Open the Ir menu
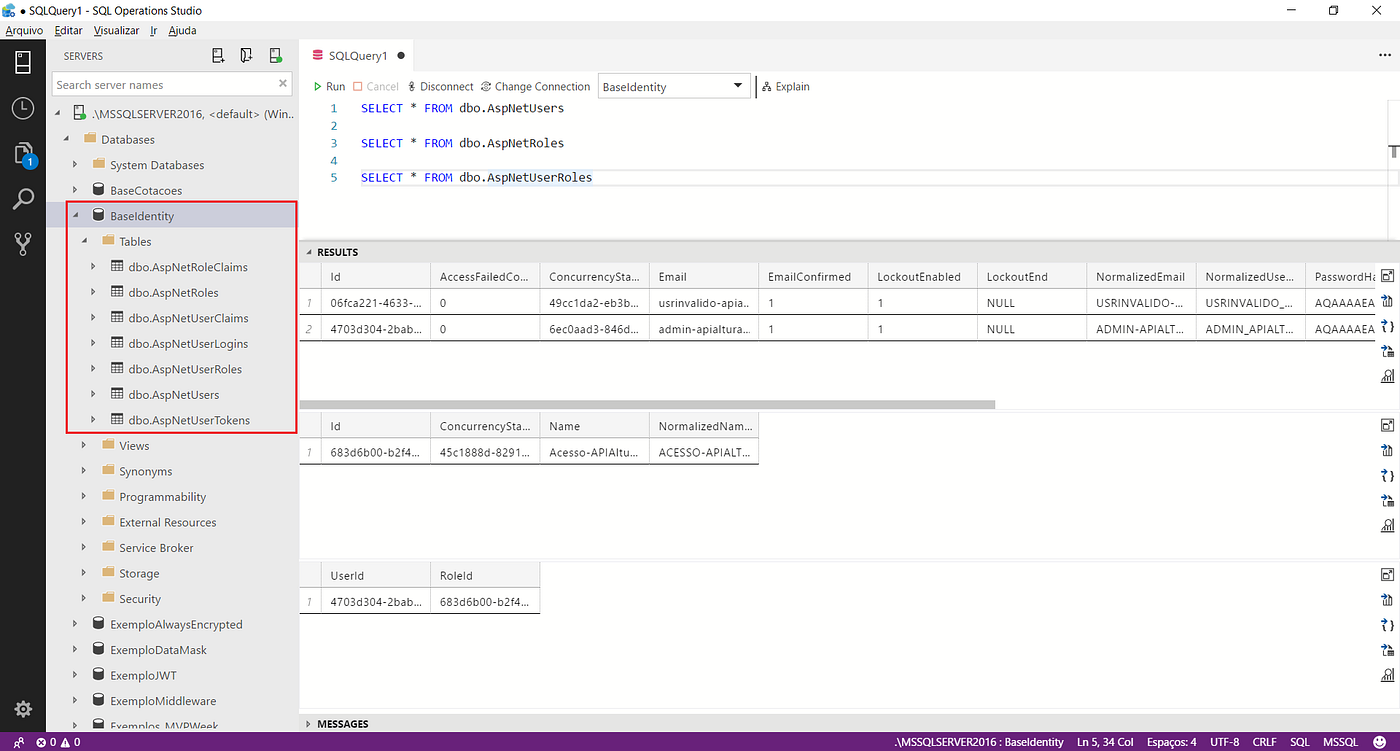This screenshot has height=751, width=1400. [x=154, y=30]
